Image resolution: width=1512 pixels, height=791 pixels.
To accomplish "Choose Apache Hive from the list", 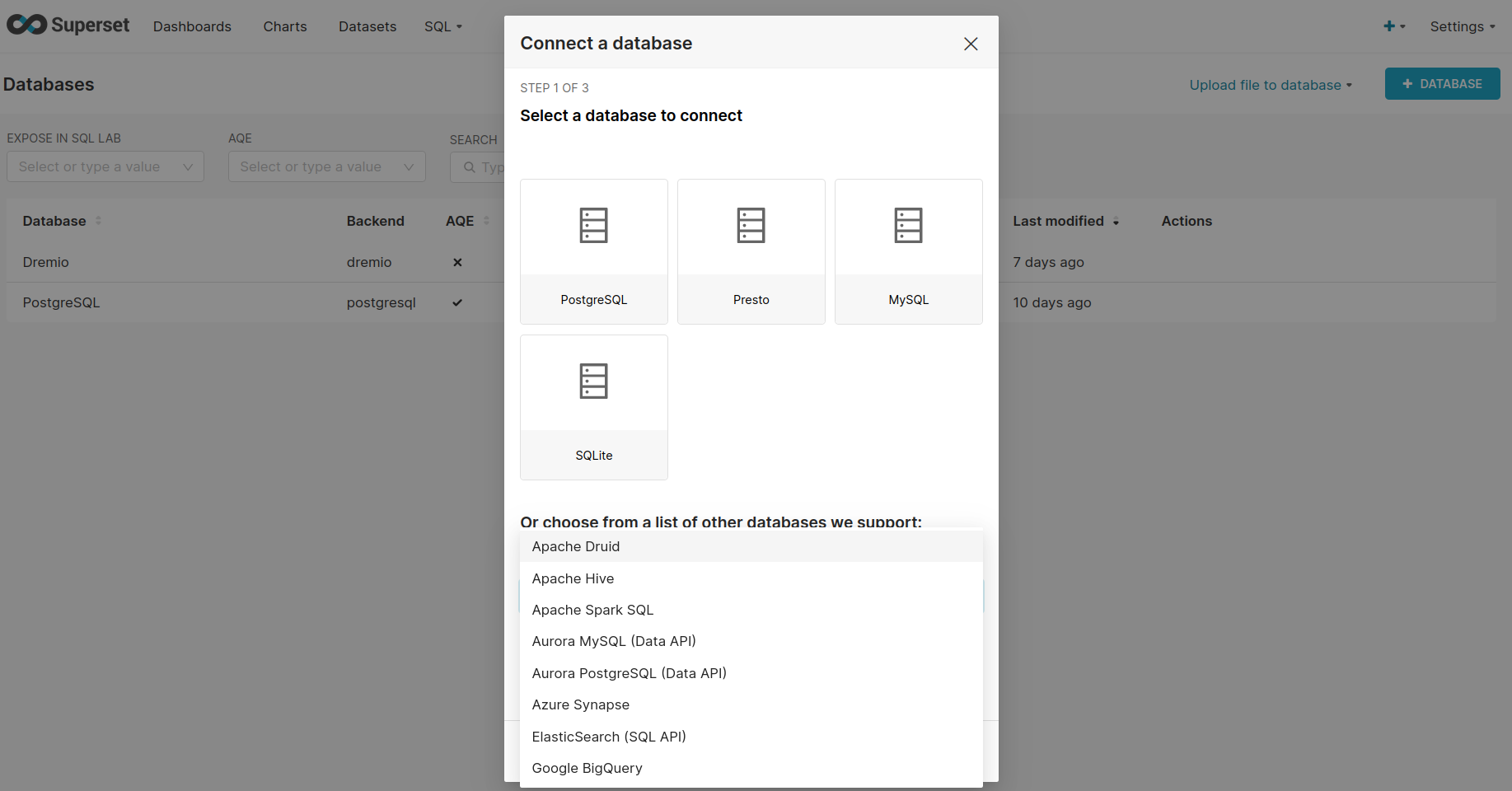I will 573,578.
